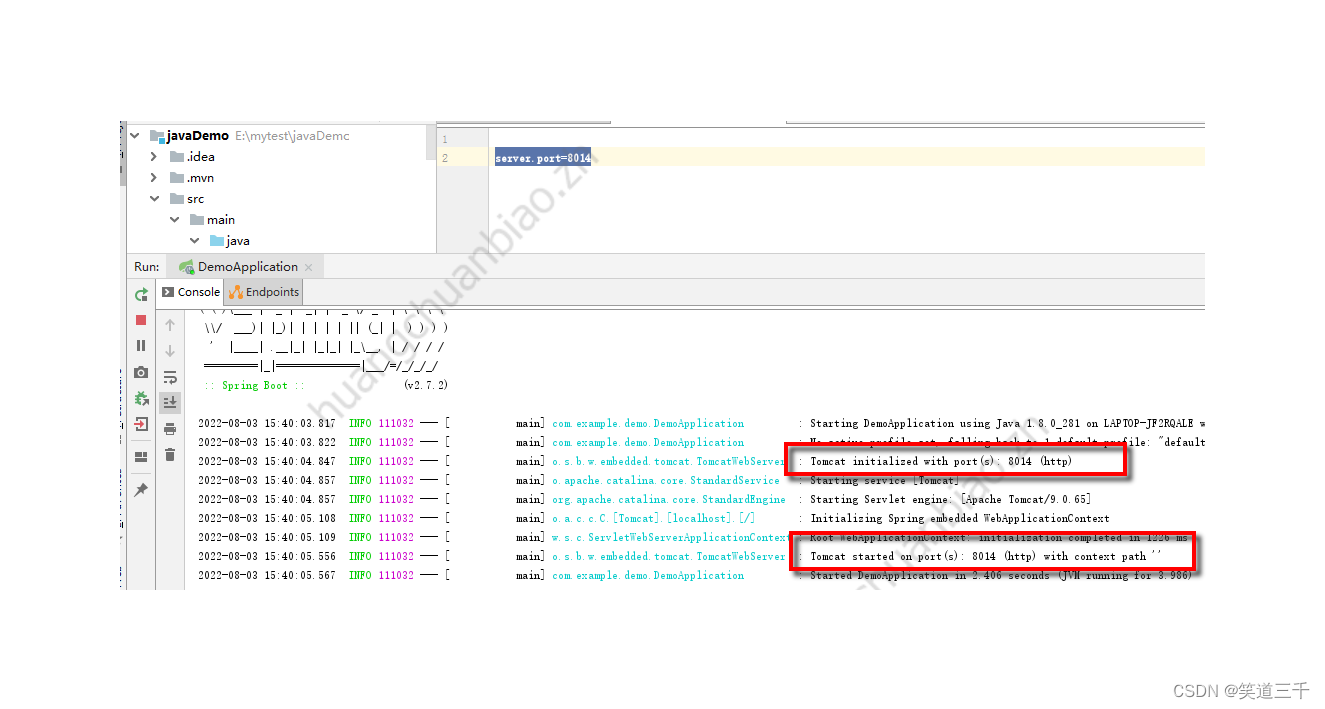Select the highlighted server.port=8014 text
Viewport: 1325px width, 709px height.
click(x=543, y=157)
